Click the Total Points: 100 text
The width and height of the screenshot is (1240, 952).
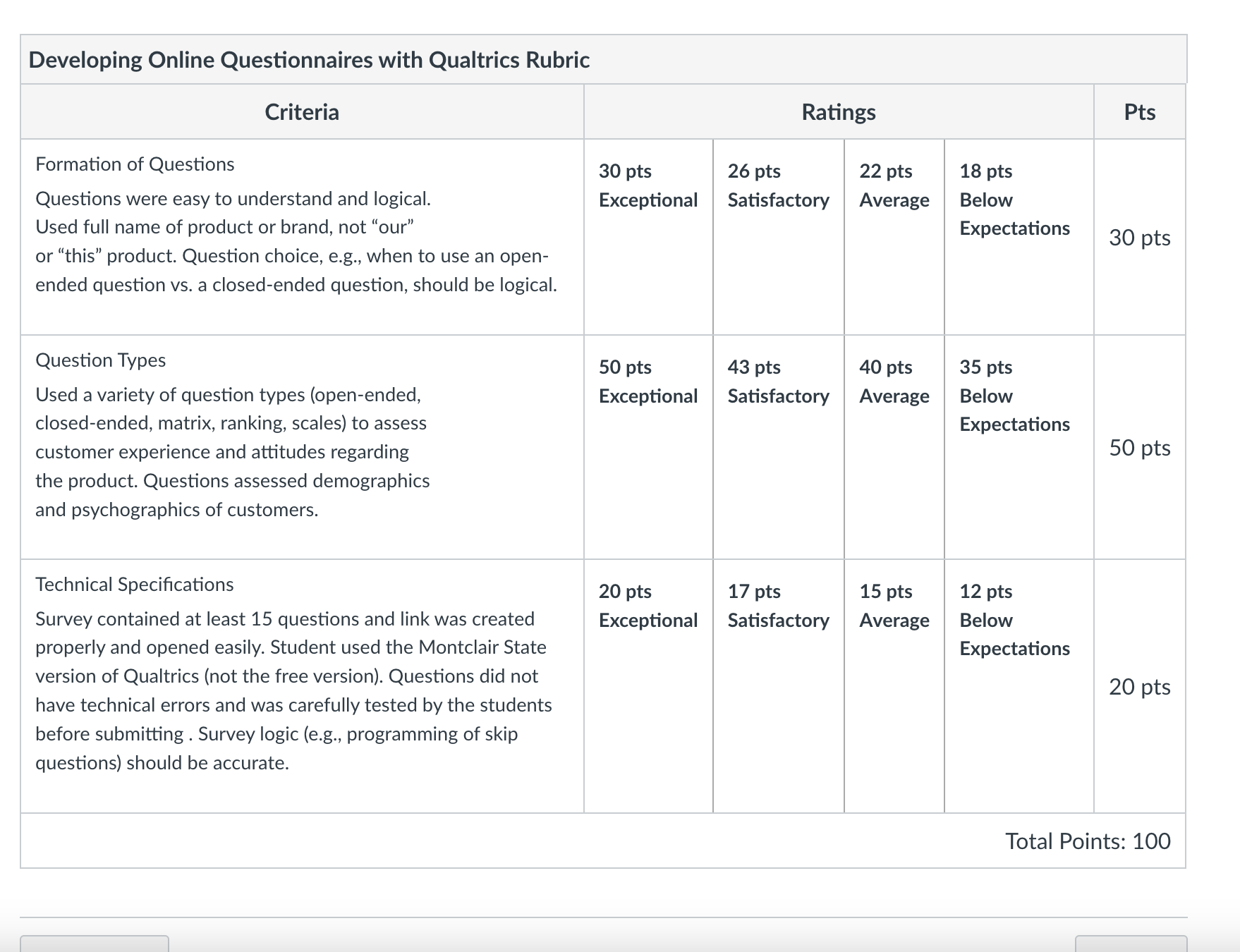click(1088, 841)
